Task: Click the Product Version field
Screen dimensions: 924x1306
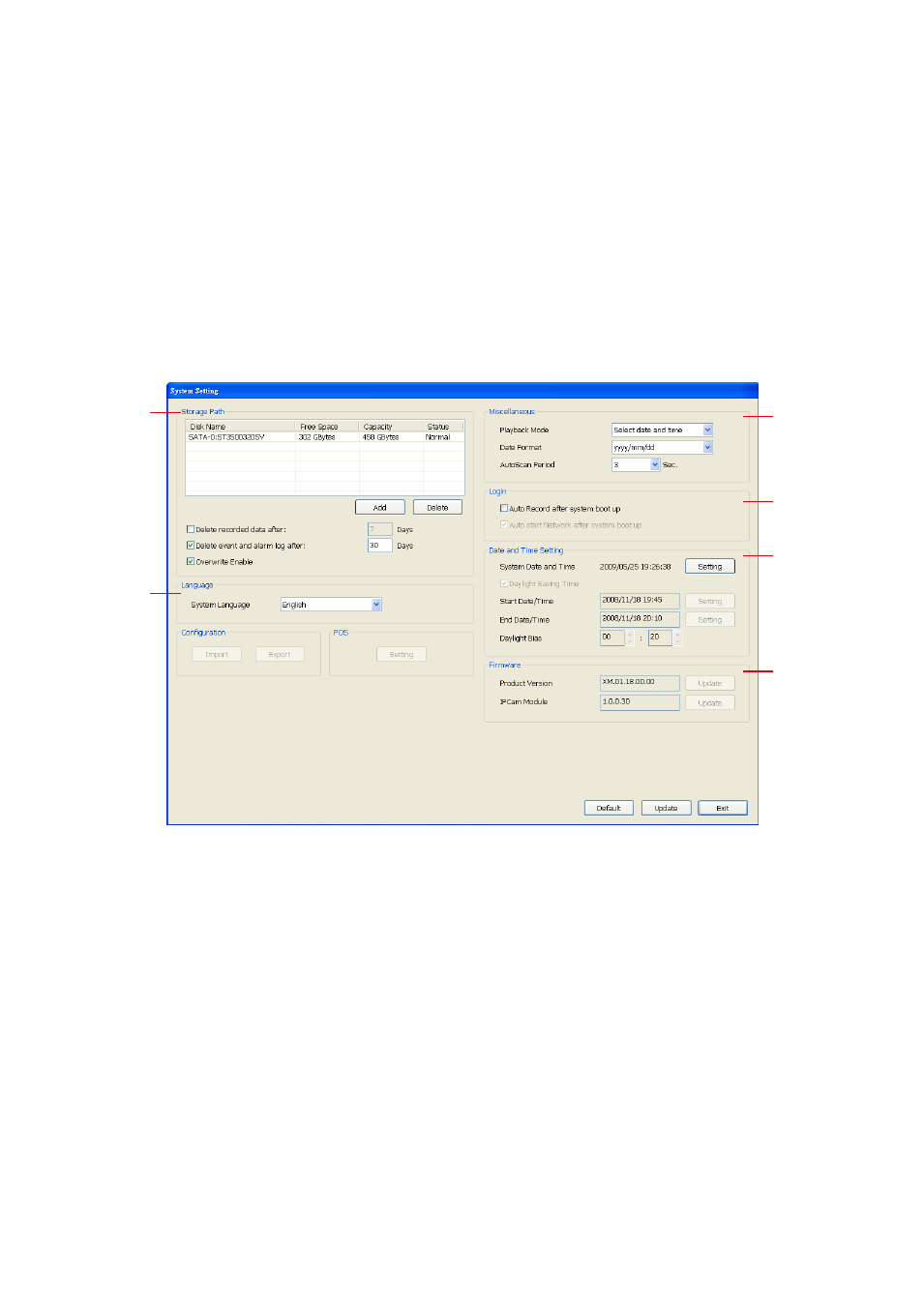Action: [x=640, y=683]
